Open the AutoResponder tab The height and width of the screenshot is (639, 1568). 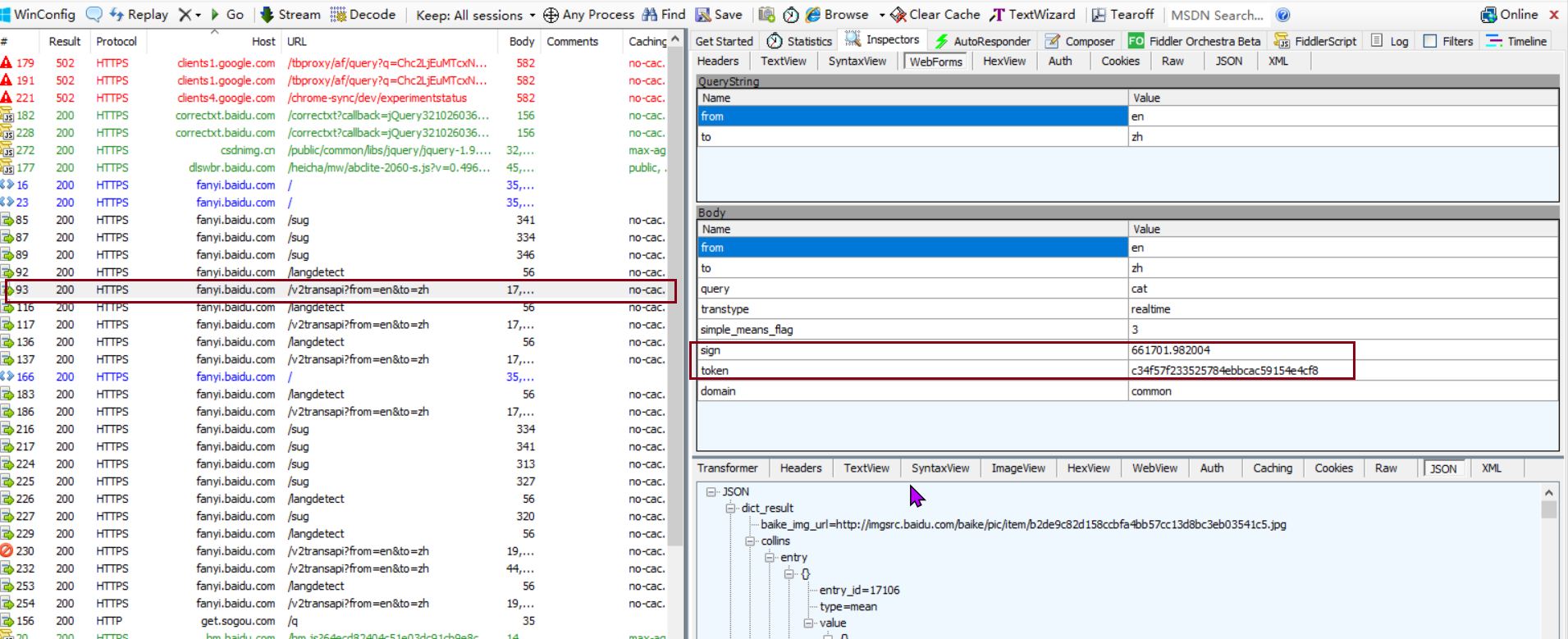[982, 41]
